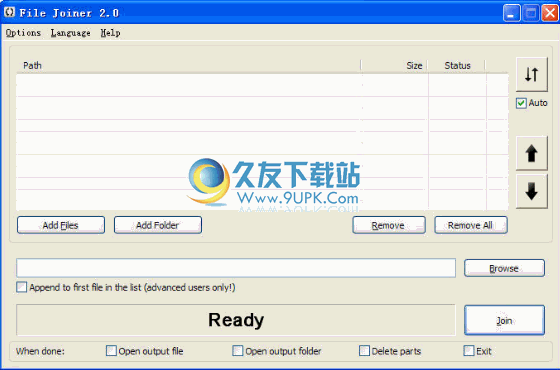Viewport: 560px width, 370px height.
Task: Sort list by Size column header
Action: click(394, 66)
